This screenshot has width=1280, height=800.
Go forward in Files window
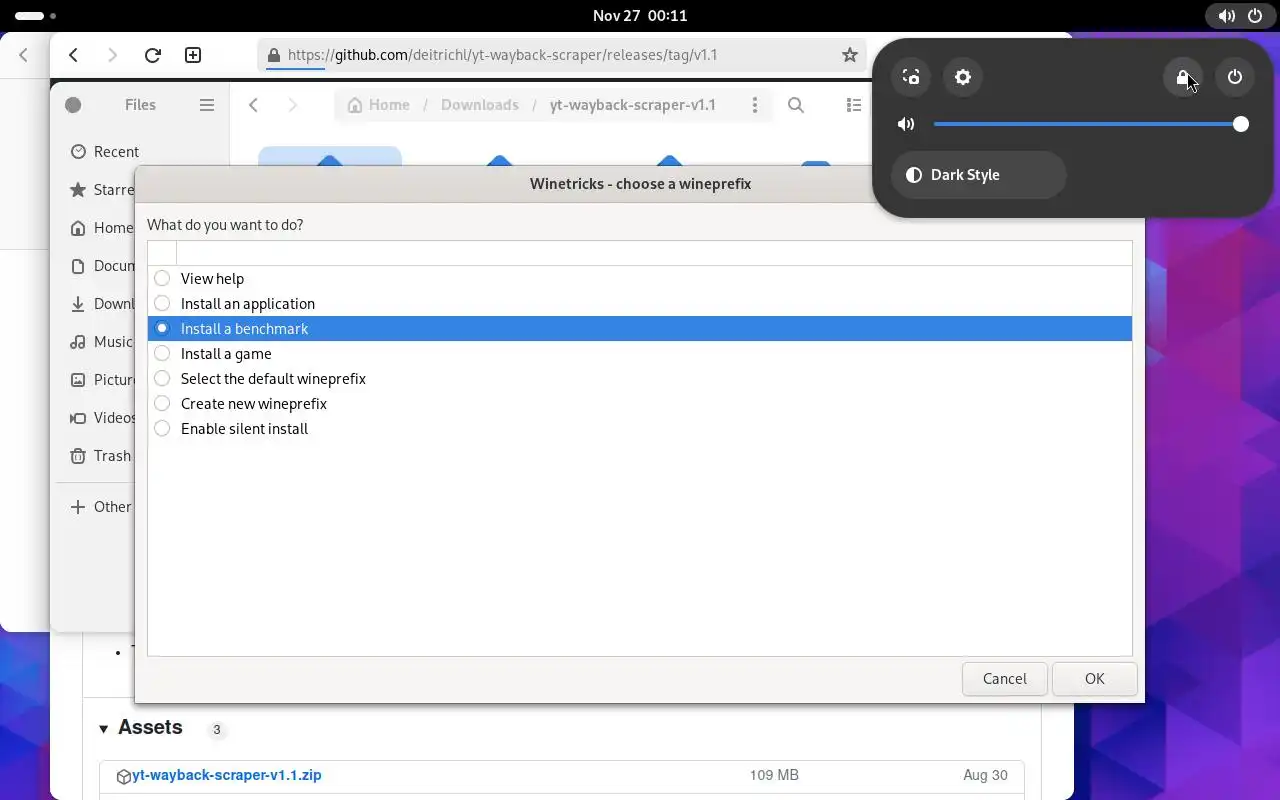292,105
